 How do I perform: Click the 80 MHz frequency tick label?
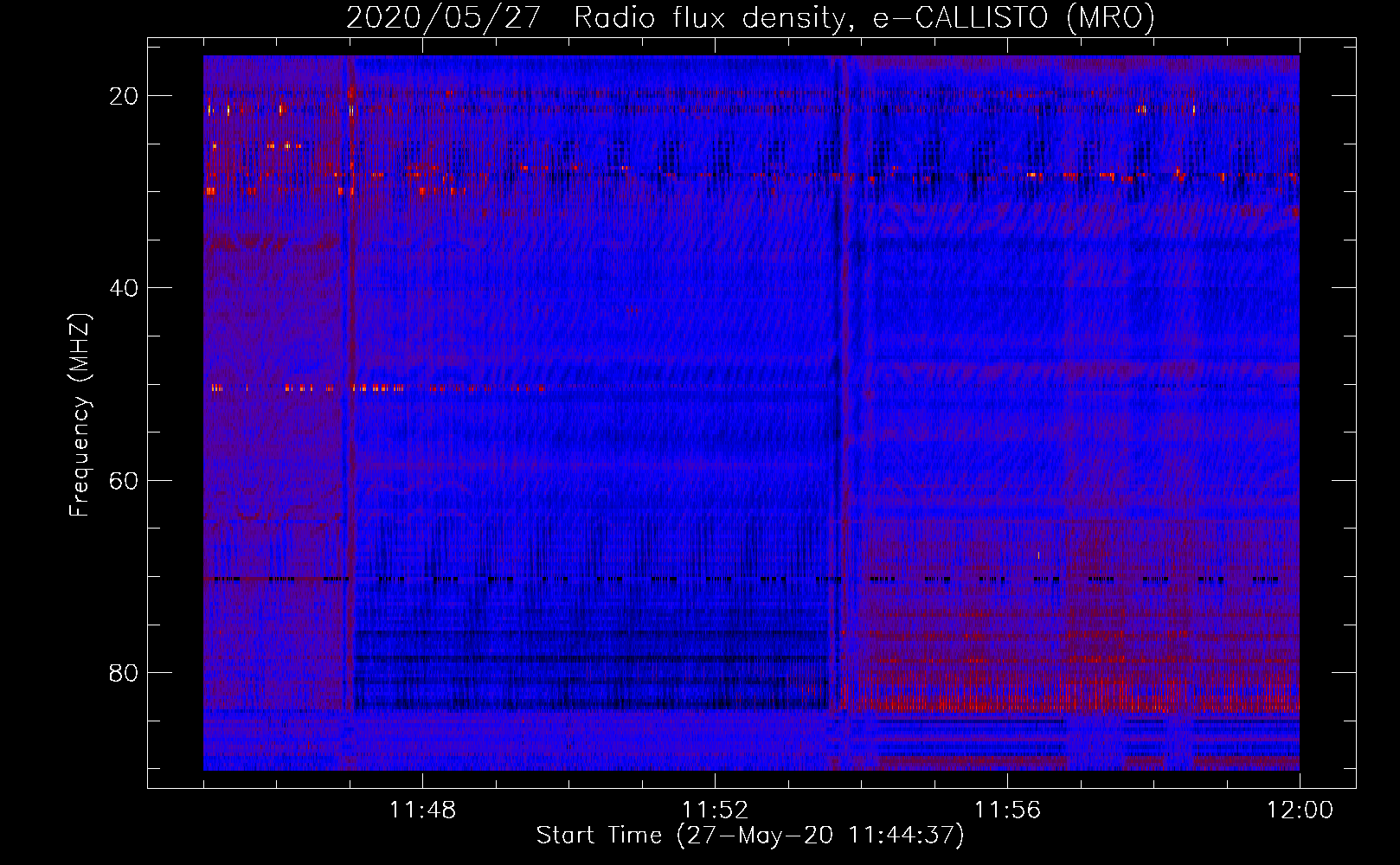click(x=124, y=673)
